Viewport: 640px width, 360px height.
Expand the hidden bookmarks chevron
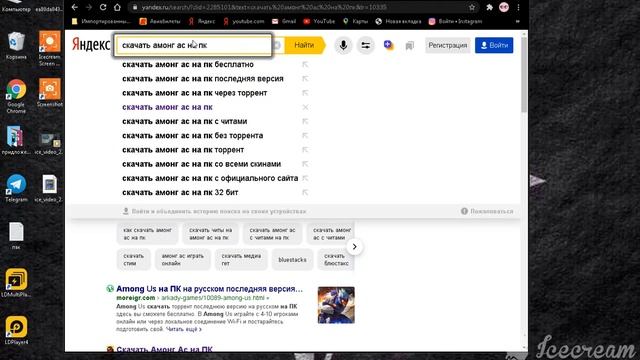coord(517,21)
